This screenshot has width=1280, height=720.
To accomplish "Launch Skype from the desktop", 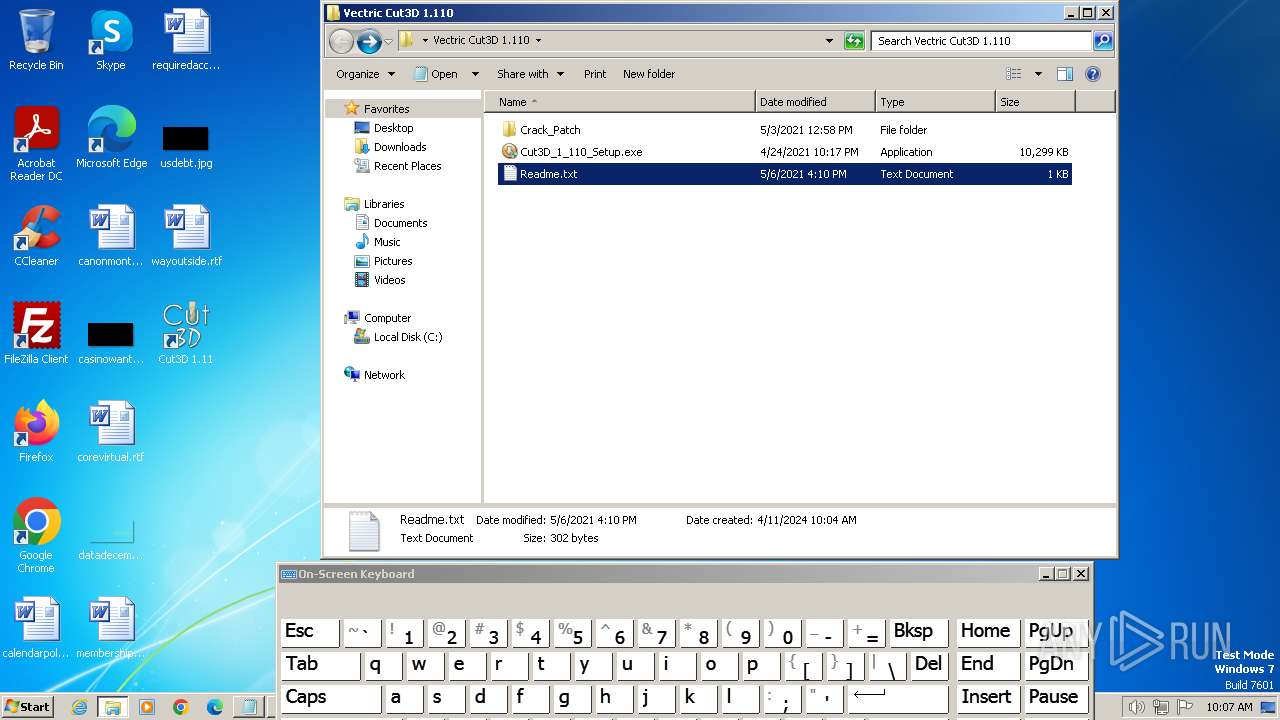I will point(110,40).
